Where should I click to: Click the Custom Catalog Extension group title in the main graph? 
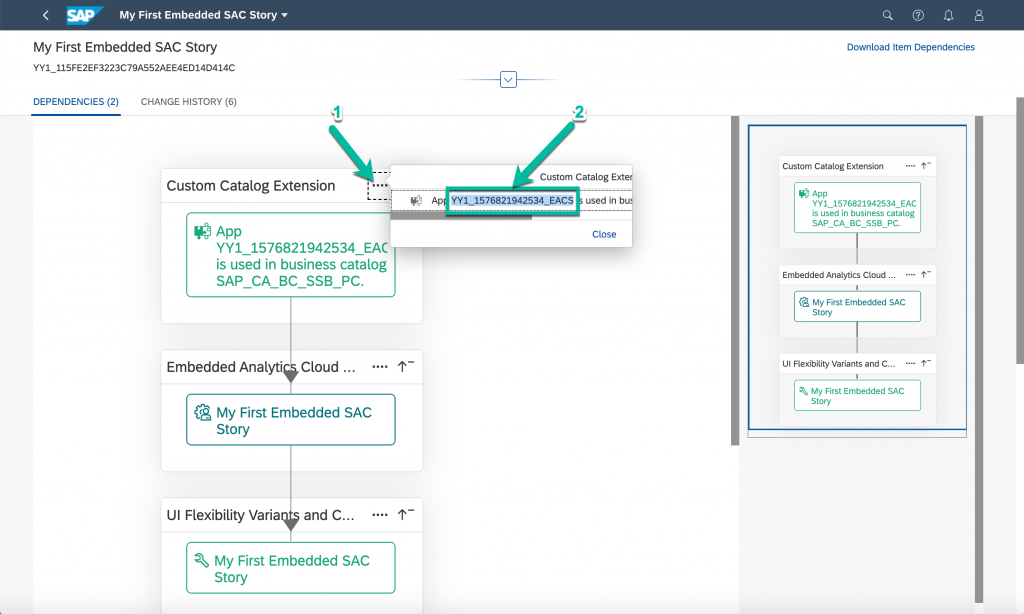pyautogui.click(x=251, y=186)
